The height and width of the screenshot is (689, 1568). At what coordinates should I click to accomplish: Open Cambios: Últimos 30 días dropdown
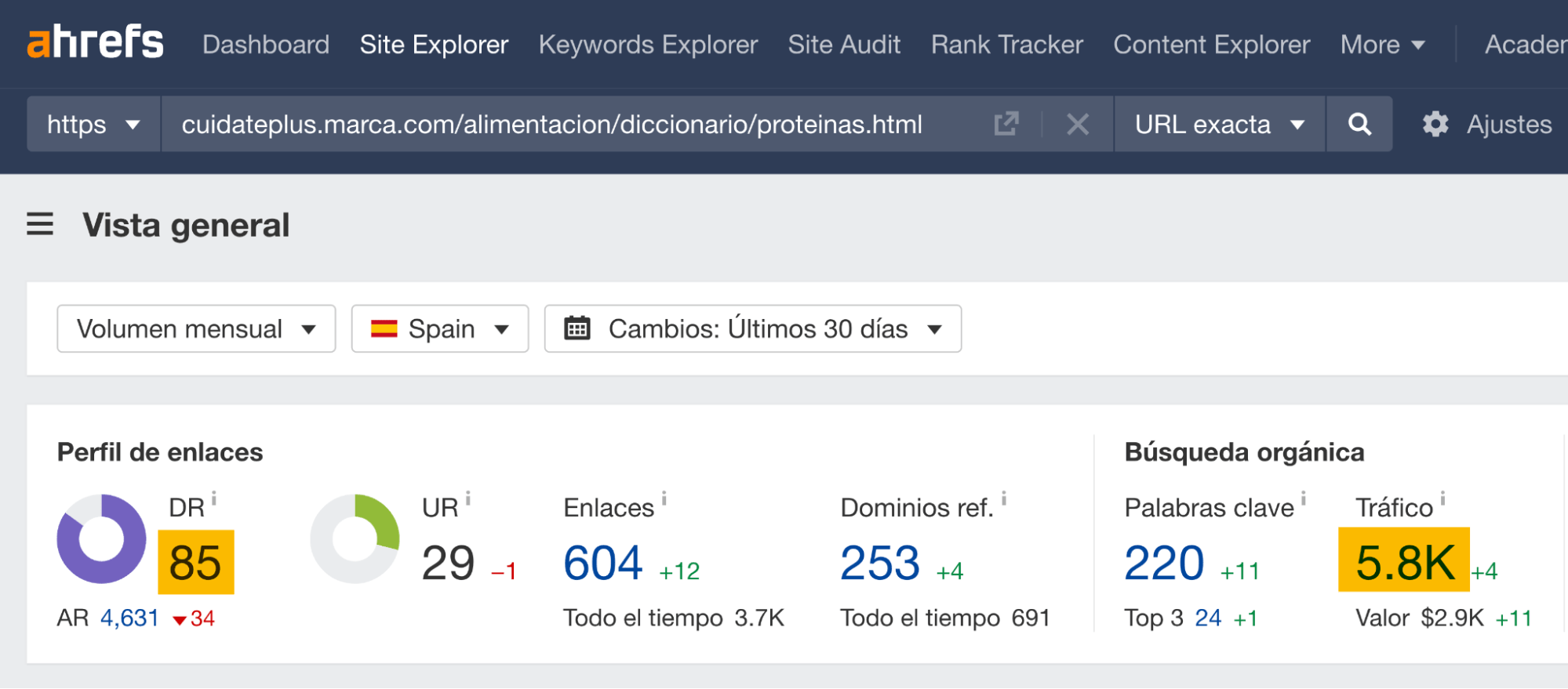coord(753,328)
